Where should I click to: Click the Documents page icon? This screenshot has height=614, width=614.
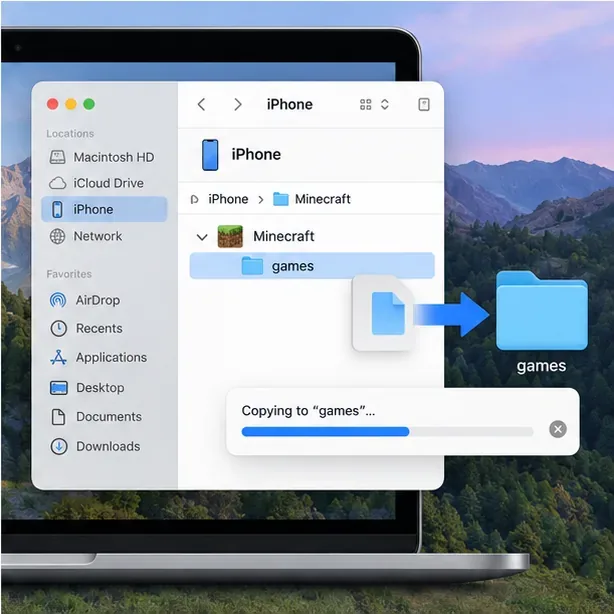(58, 417)
